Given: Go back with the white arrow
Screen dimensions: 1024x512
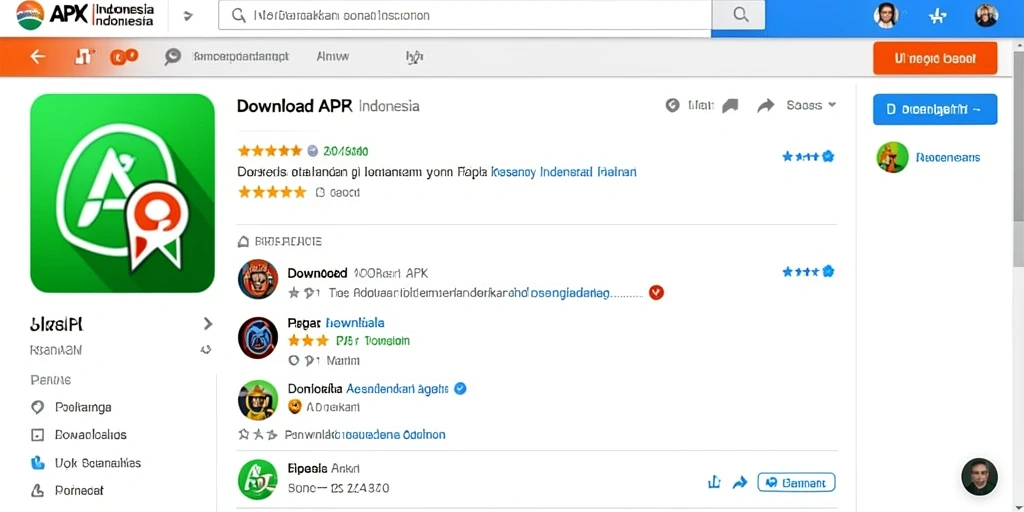Looking at the screenshot, I should click(x=38, y=57).
